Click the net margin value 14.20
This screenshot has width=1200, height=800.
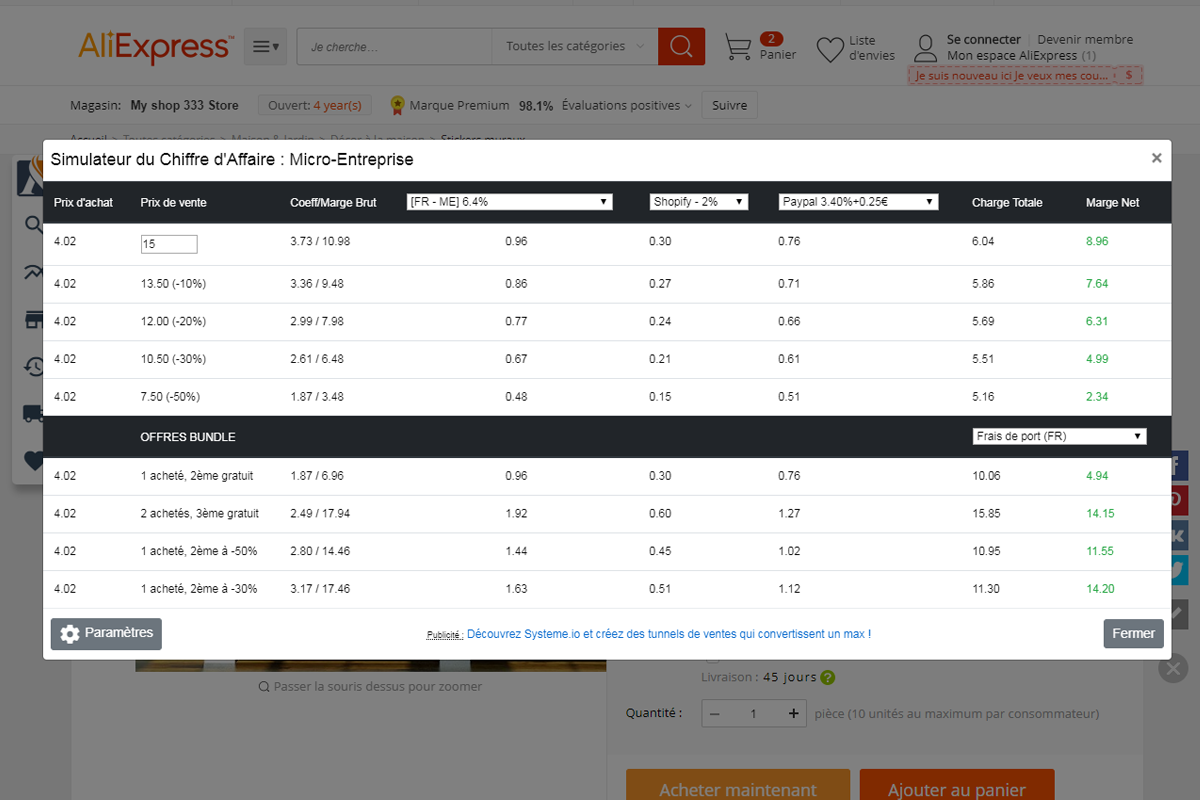point(1100,589)
